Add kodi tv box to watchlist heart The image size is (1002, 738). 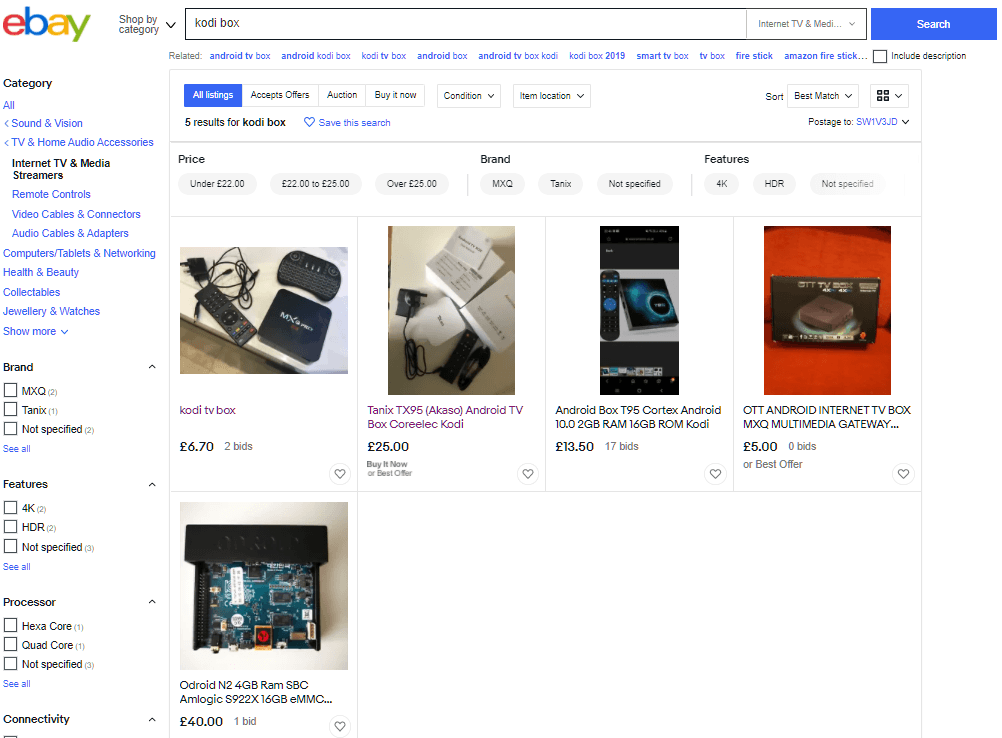[340, 474]
